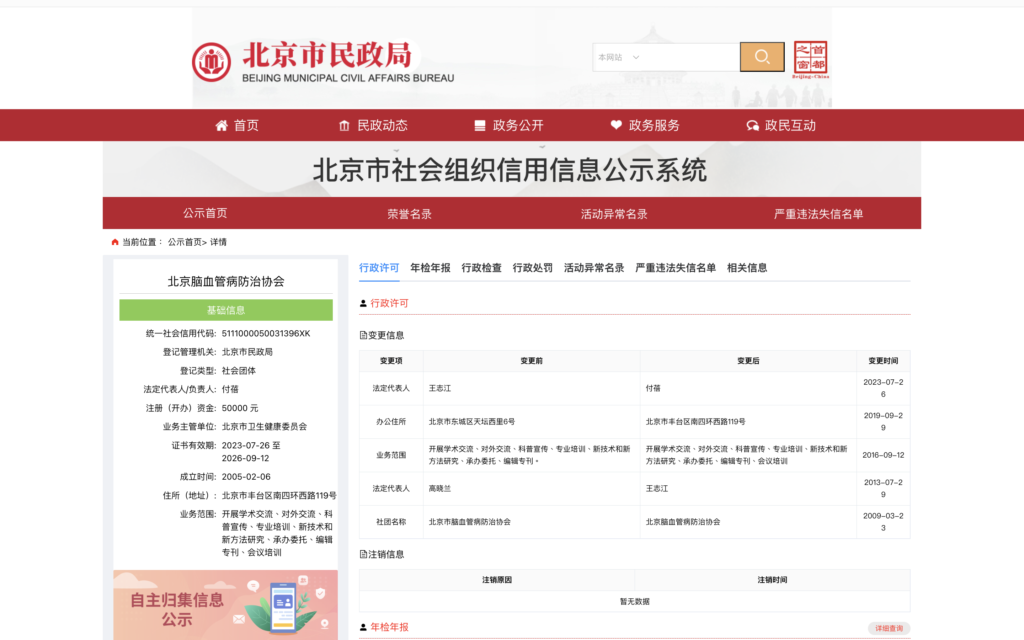Open 严重违法失信名单 in the red submenu
The width and height of the screenshot is (1024, 640).
click(x=818, y=214)
